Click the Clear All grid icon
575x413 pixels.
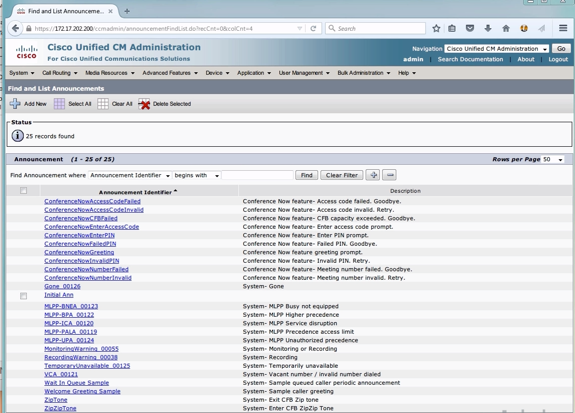point(103,104)
